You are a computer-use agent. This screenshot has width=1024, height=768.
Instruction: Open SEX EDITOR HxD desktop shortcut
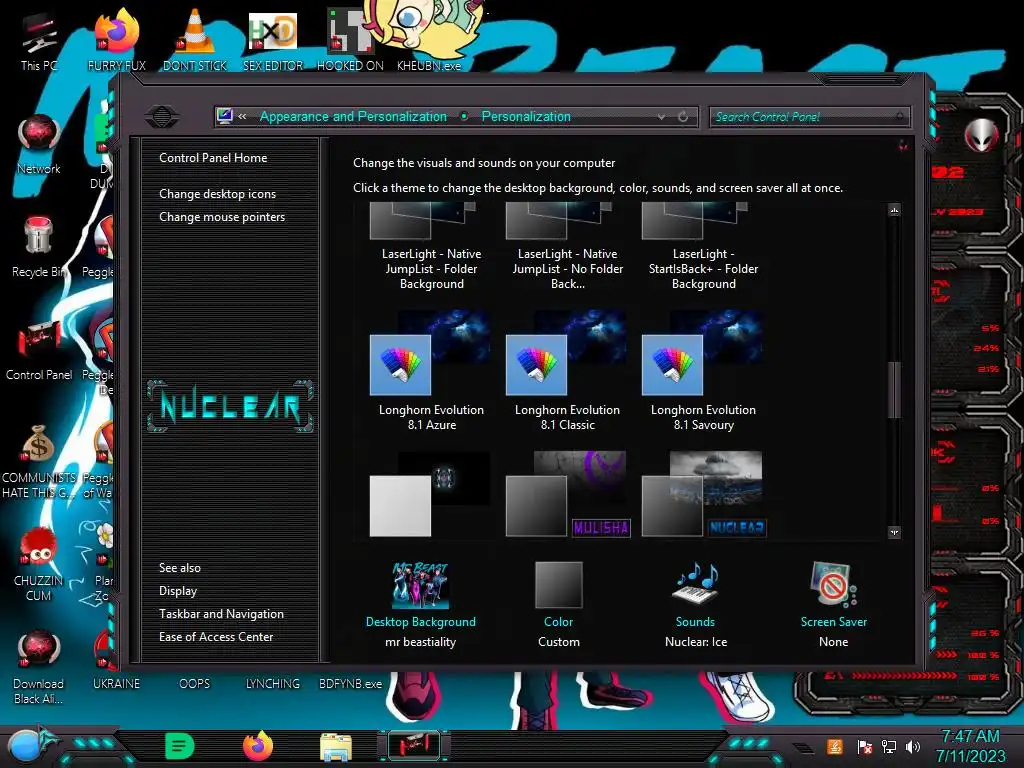pyautogui.click(x=273, y=39)
